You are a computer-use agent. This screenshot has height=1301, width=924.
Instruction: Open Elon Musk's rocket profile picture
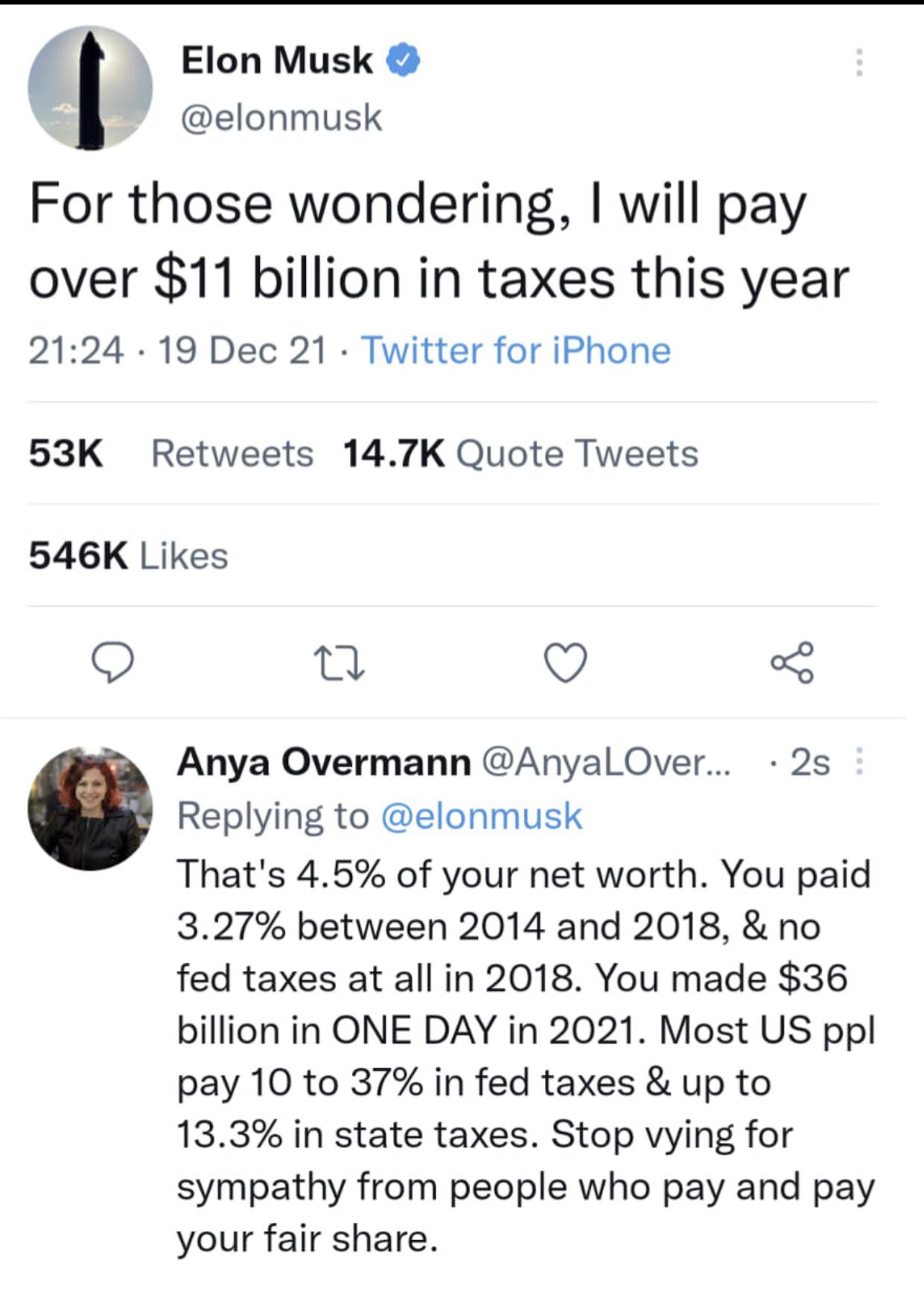(x=90, y=89)
